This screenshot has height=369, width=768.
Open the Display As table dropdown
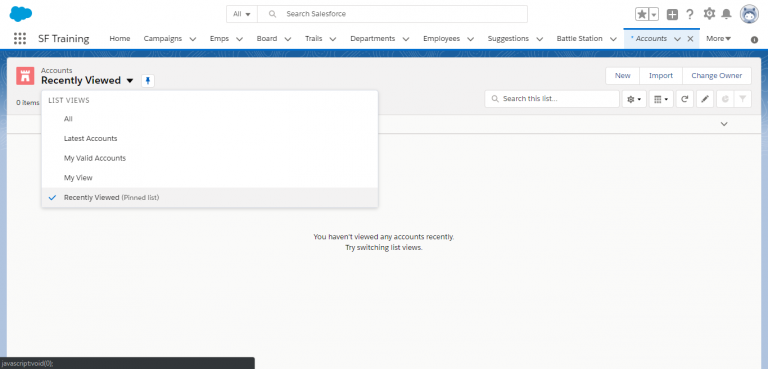pyautogui.click(x=661, y=99)
